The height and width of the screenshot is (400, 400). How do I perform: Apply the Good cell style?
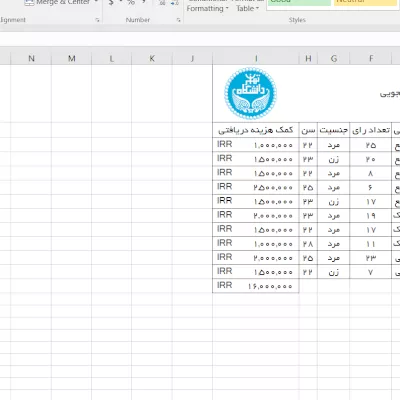pyautogui.click(x=299, y=3)
